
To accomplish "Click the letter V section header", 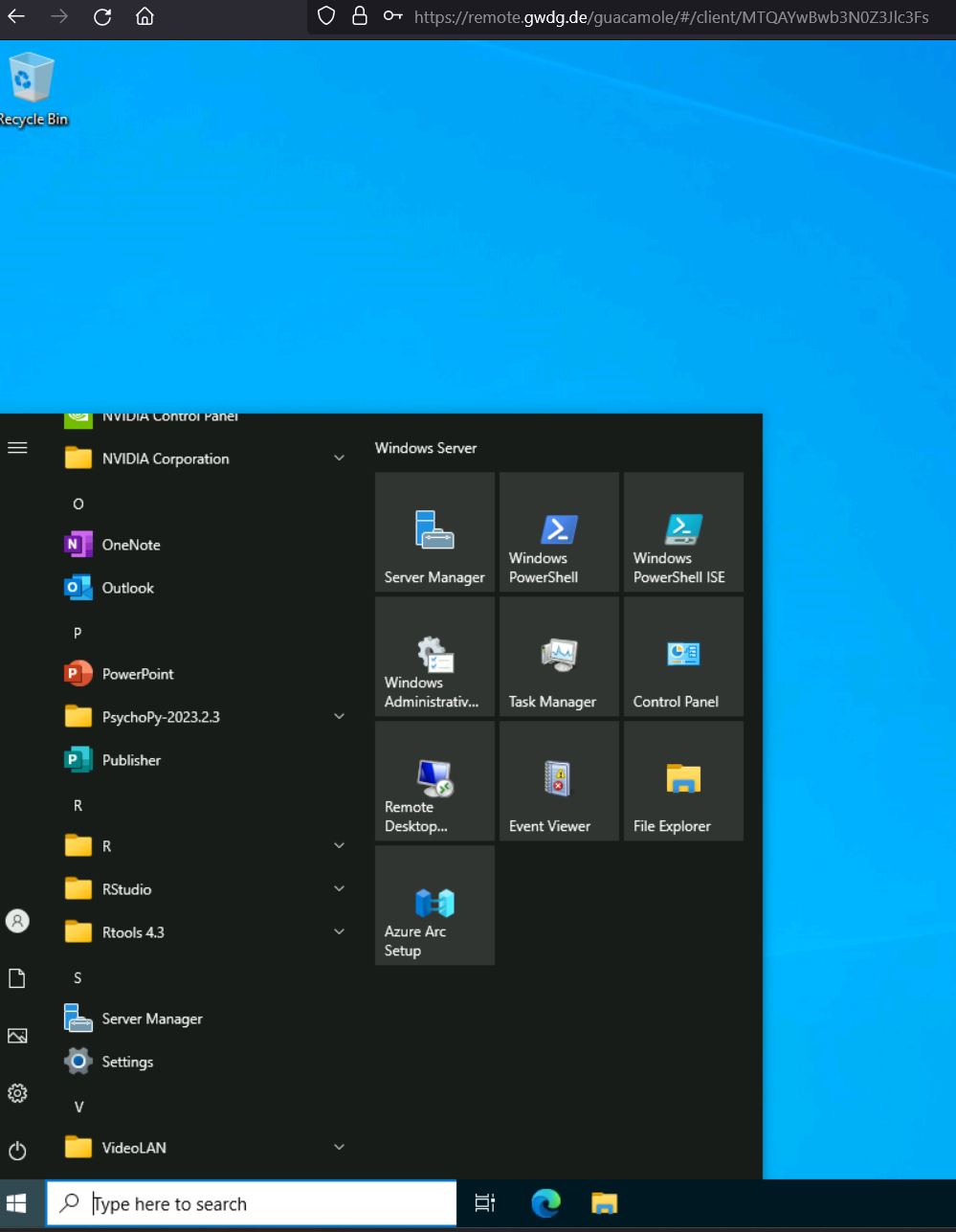I will click(x=78, y=1107).
